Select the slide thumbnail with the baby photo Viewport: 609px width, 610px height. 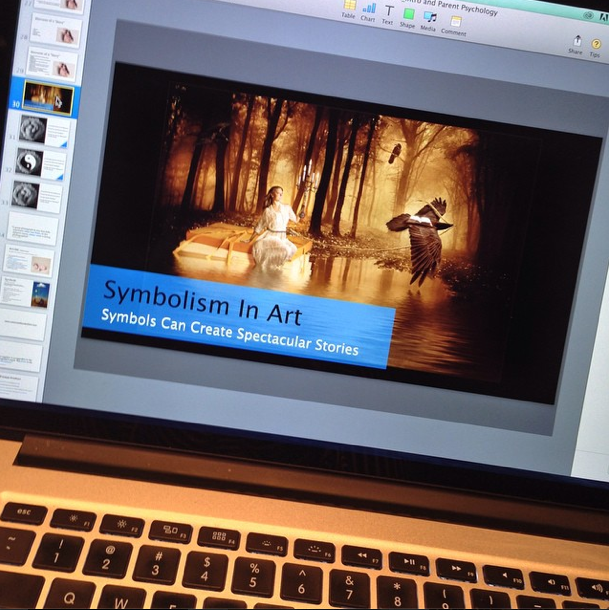coord(29,261)
